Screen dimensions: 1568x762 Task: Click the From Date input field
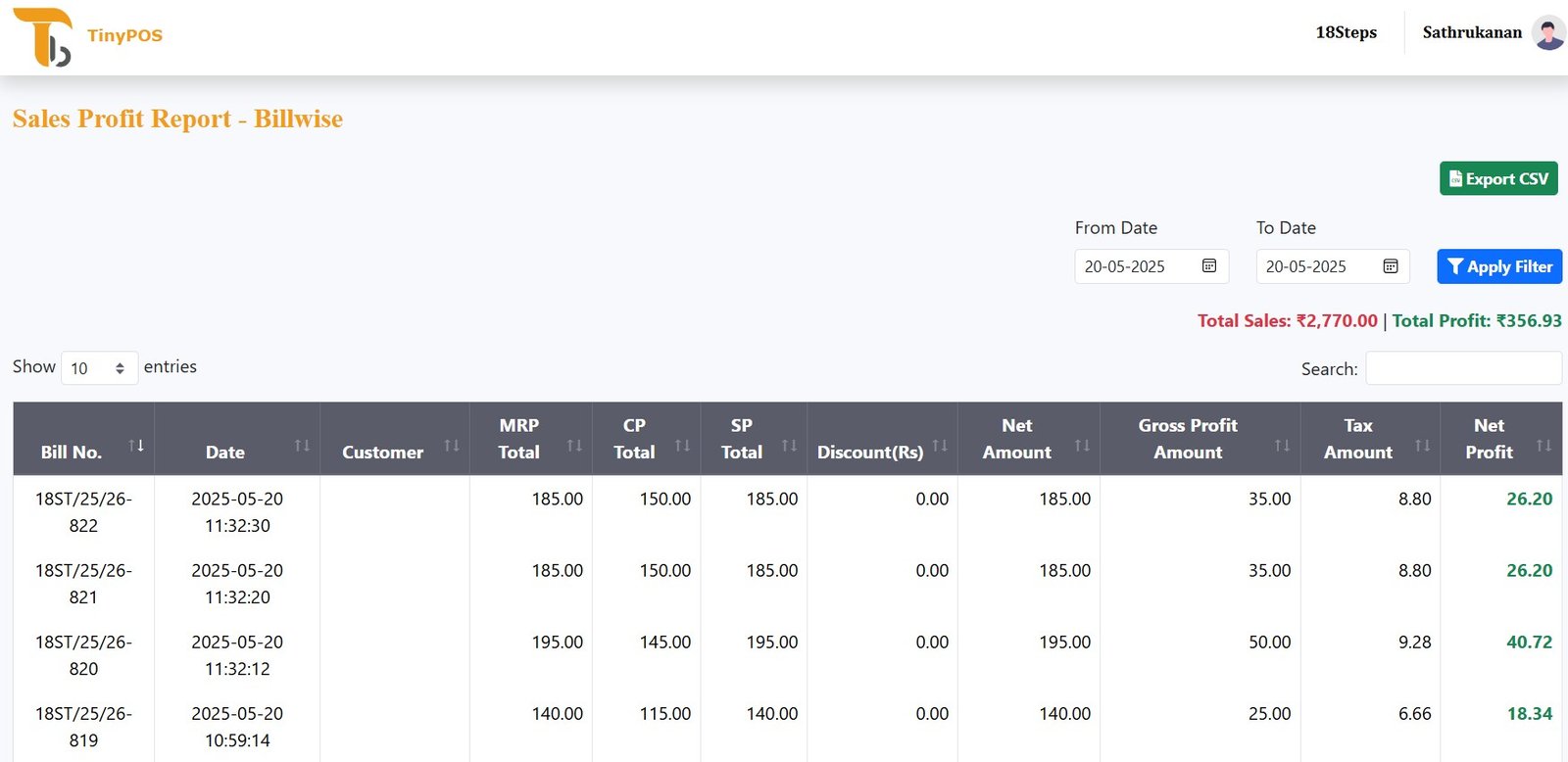[1137, 266]
